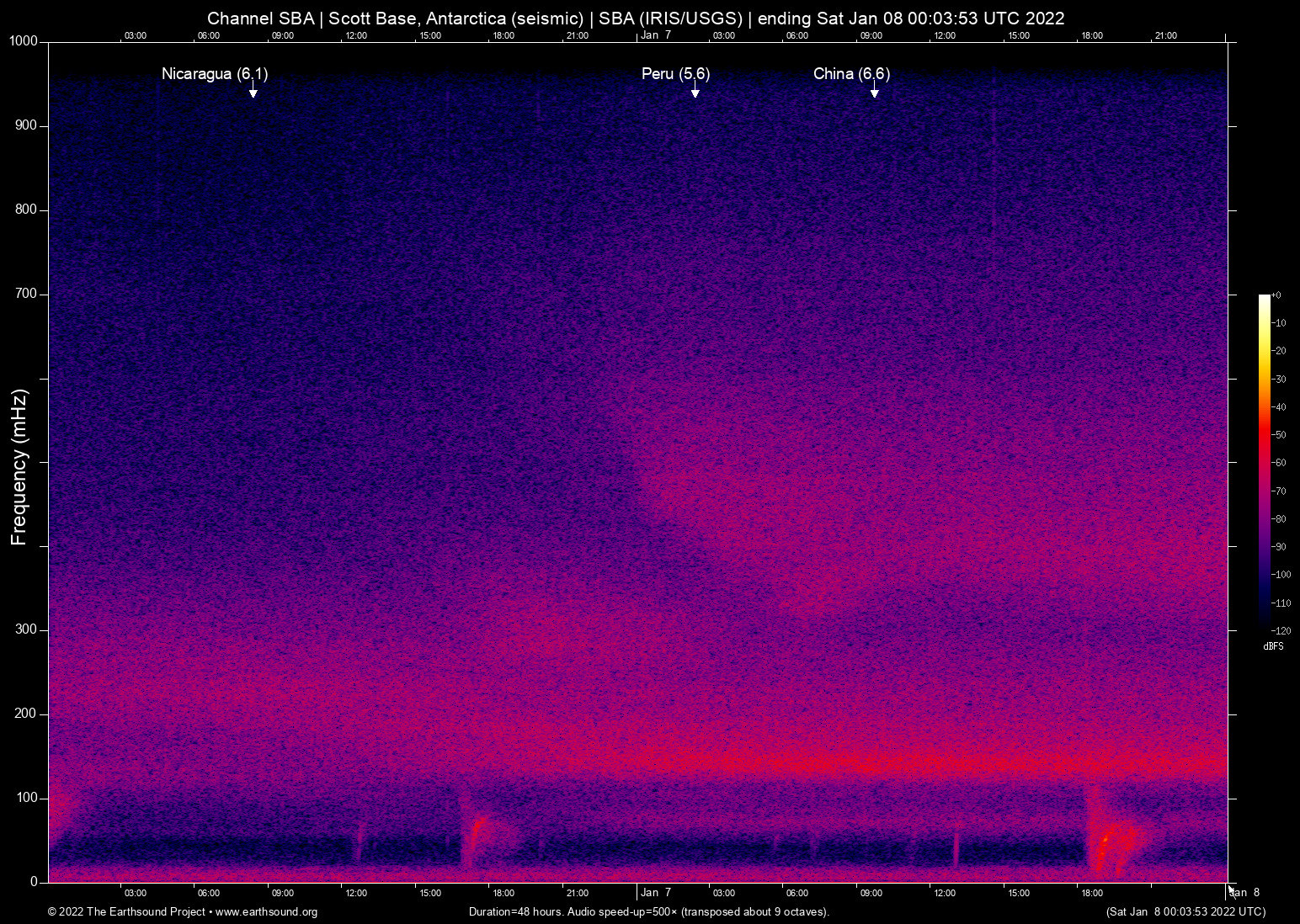Select the Peru (5.6) earthquake label
This screenshot has width=1300, height=924.
pos(675,74)
